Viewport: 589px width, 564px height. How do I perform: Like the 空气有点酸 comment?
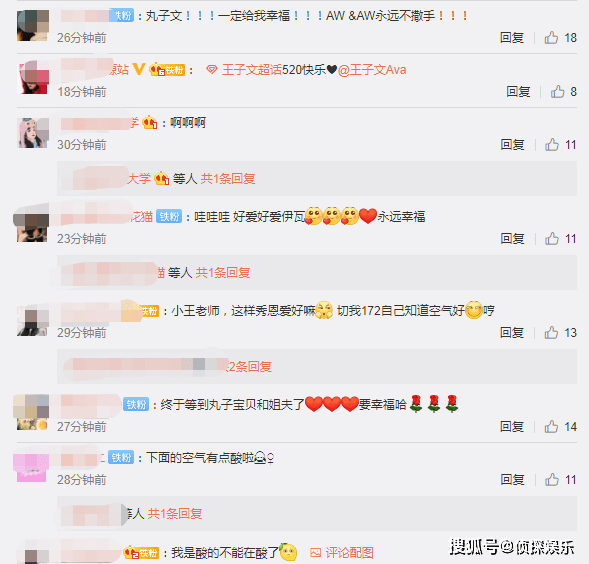tap(551, 479)
